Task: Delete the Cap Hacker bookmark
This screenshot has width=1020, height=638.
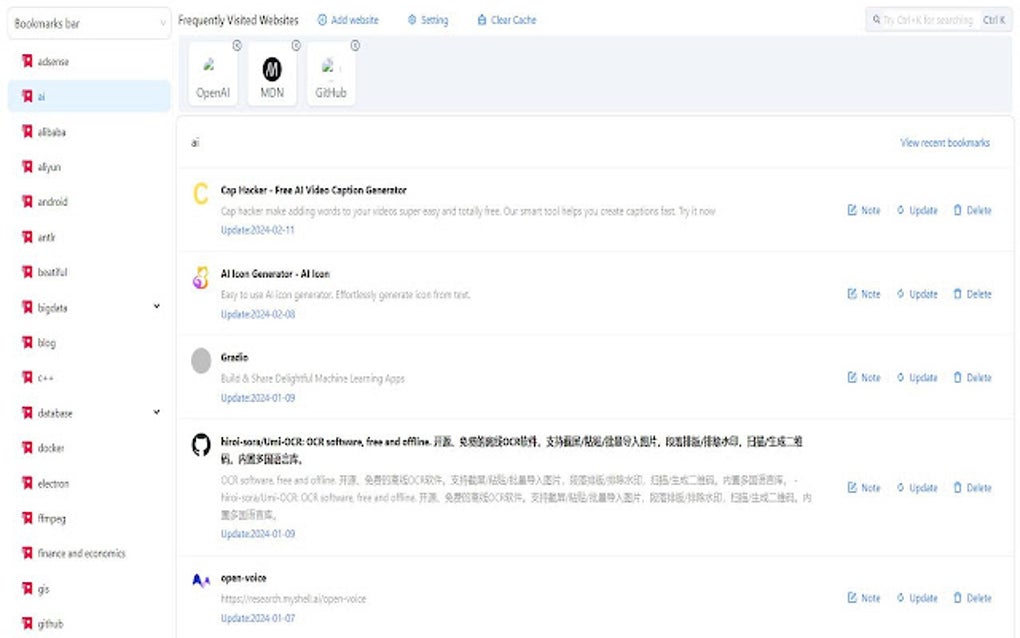Action: (973, 210)
